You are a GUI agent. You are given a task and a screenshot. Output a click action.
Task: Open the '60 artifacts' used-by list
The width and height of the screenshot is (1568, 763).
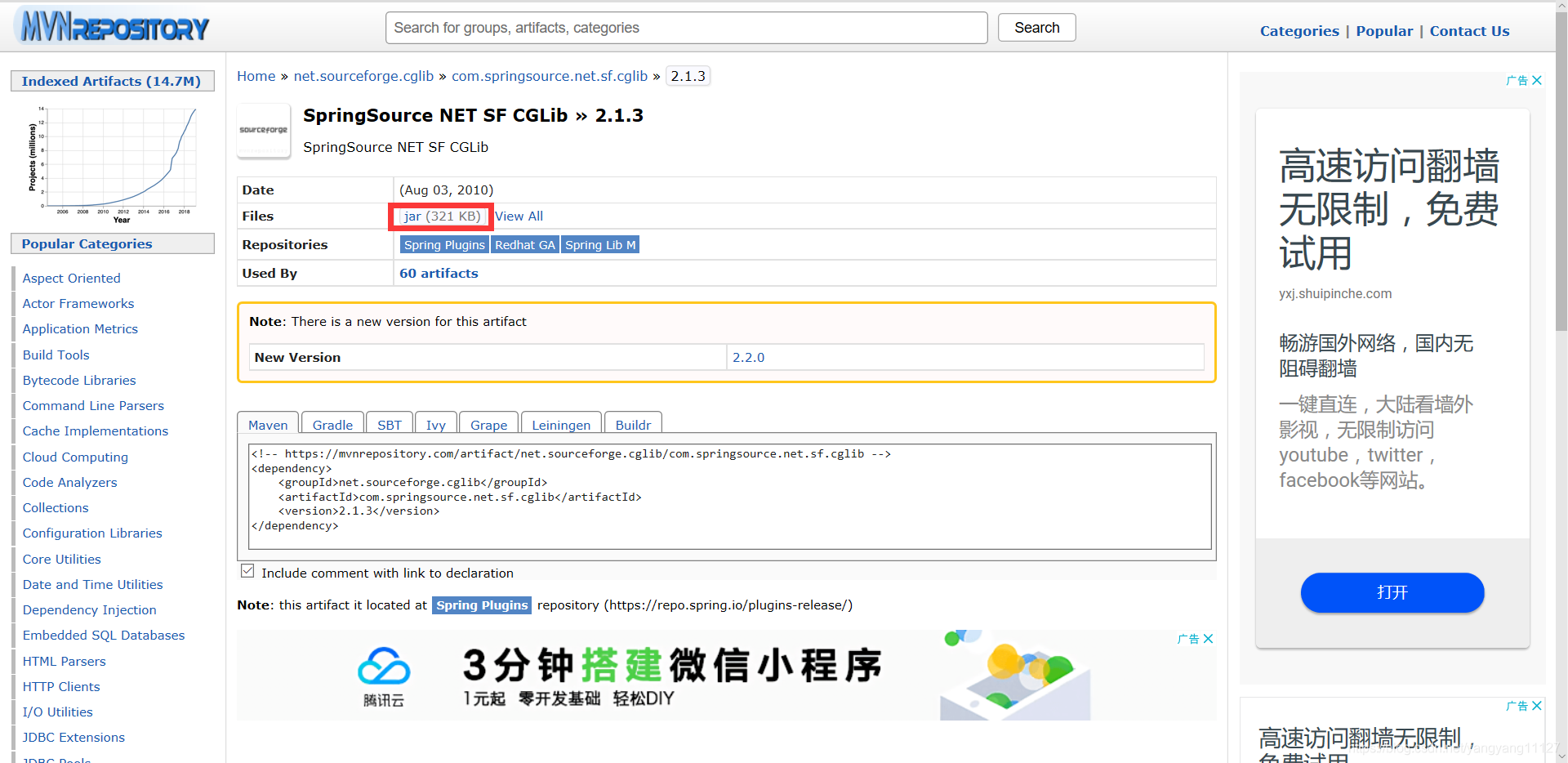pyautogui.click(x=439, y=273)
